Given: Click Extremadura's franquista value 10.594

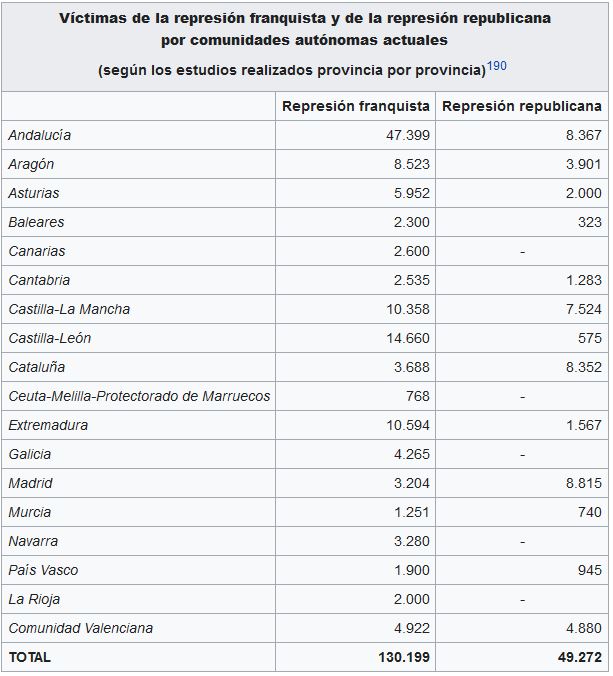Looking at the screenshot, I should pyautogui.click(x=408, y=426).
